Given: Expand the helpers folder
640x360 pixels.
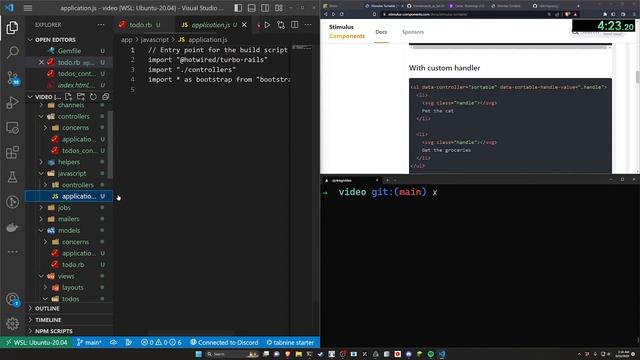Looking at the screenshot, I should point(69,162).
